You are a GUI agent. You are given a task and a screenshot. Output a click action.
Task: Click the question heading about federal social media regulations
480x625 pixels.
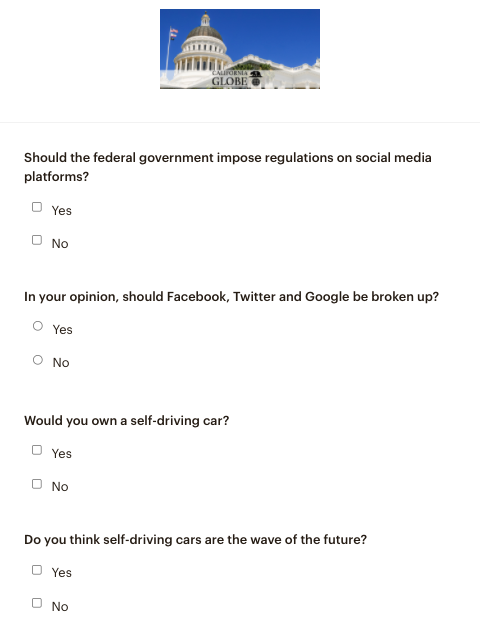click(228, 167)
